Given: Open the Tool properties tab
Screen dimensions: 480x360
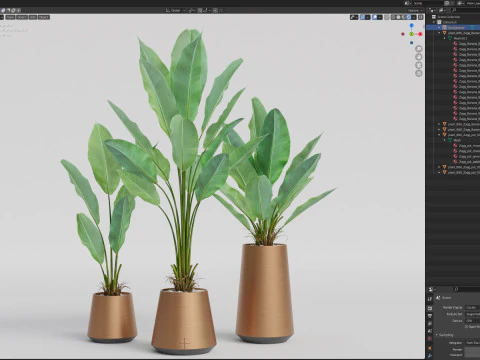Looking at the screenshot, I should [x=430, y=299].
